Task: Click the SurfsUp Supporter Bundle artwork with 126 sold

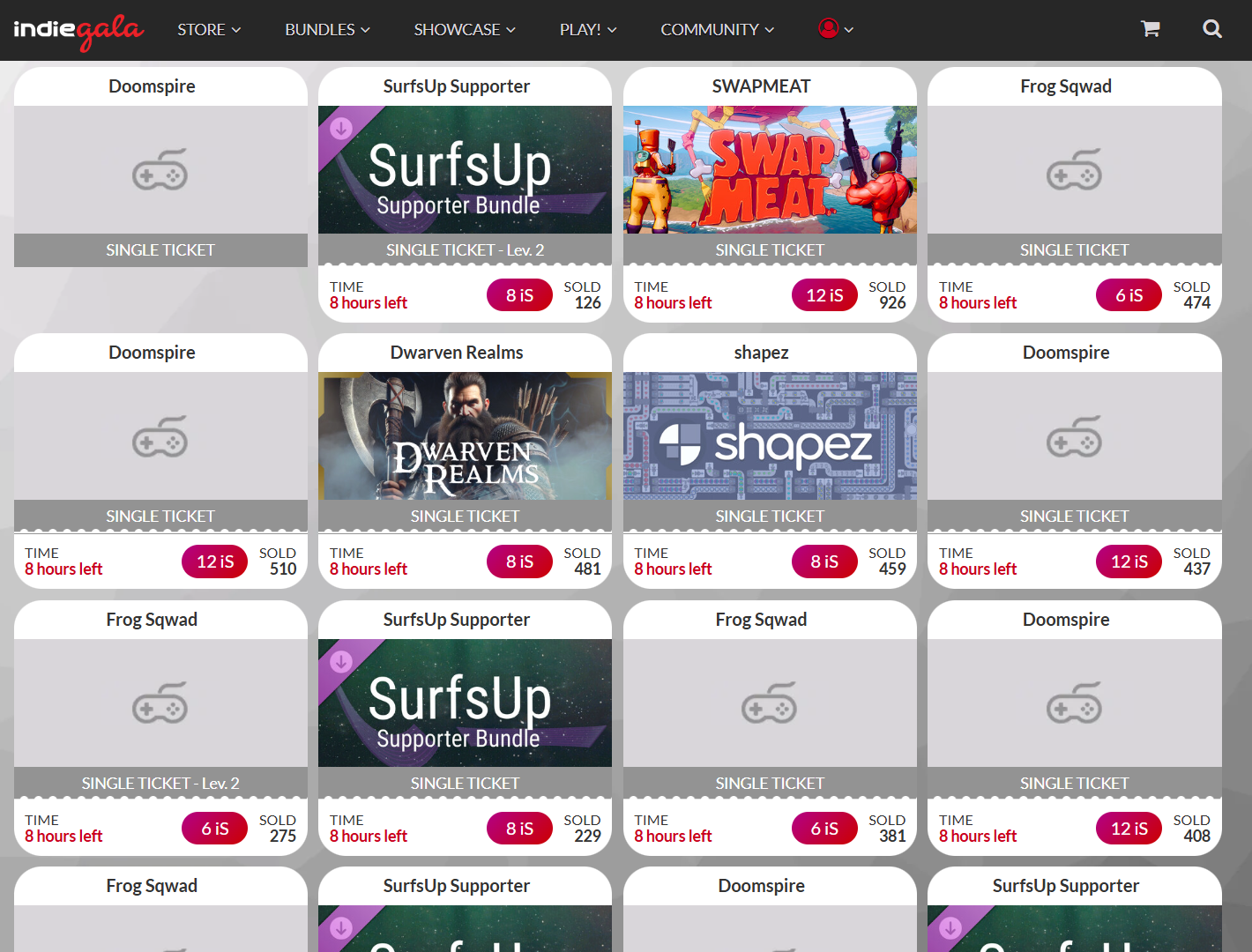Action: pos(465,169)
